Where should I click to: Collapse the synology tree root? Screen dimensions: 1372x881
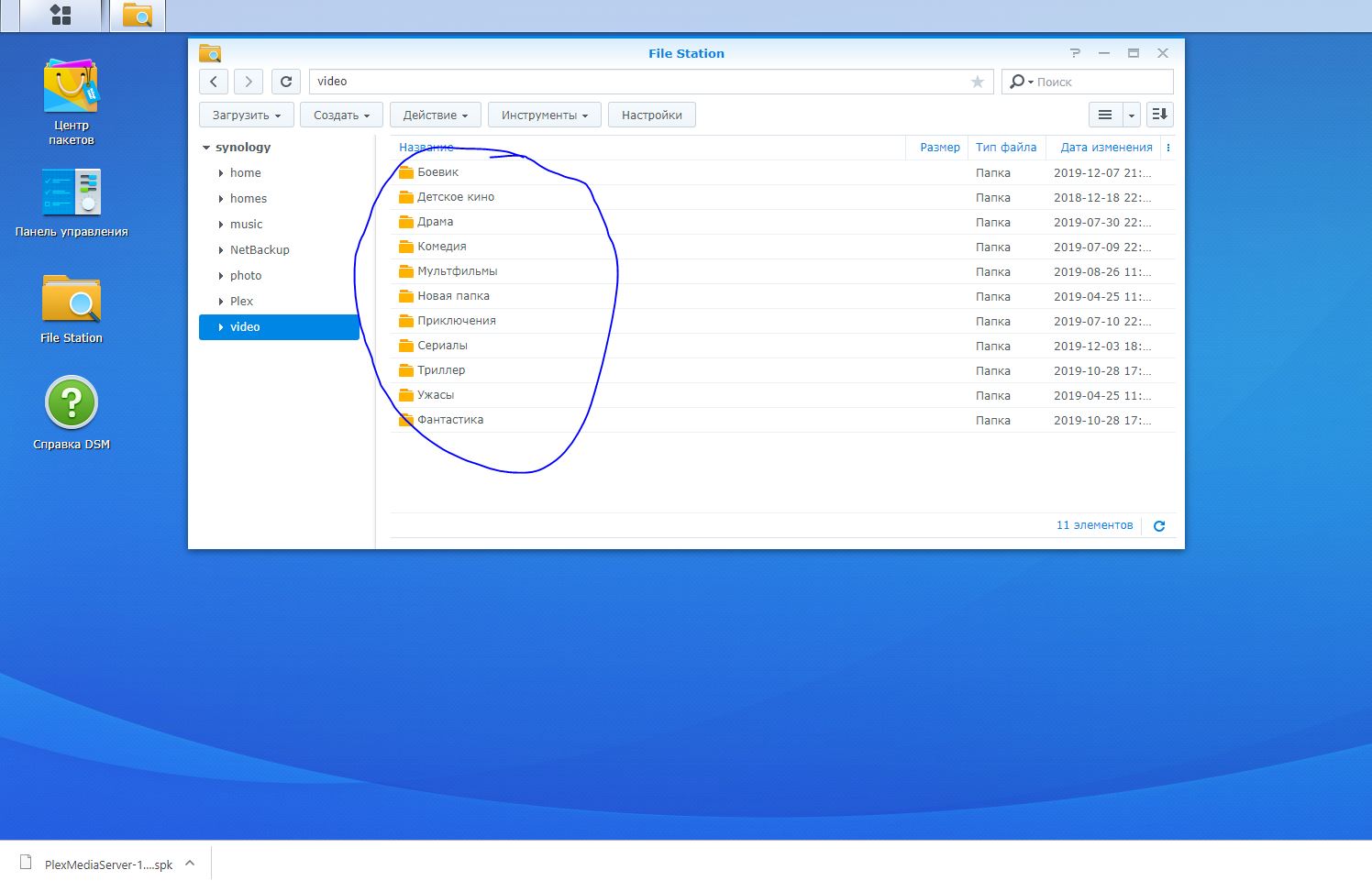click(206, 148)
